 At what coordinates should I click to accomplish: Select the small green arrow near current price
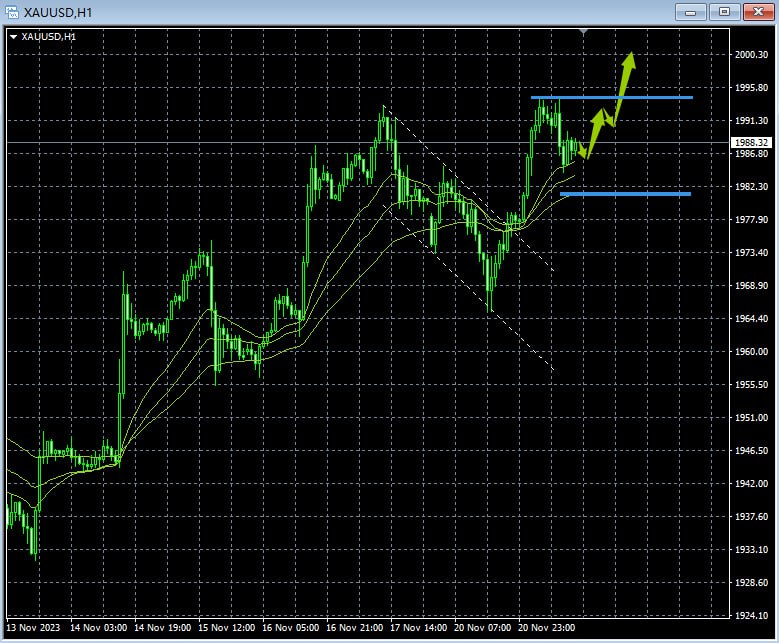tap(584, 149)
